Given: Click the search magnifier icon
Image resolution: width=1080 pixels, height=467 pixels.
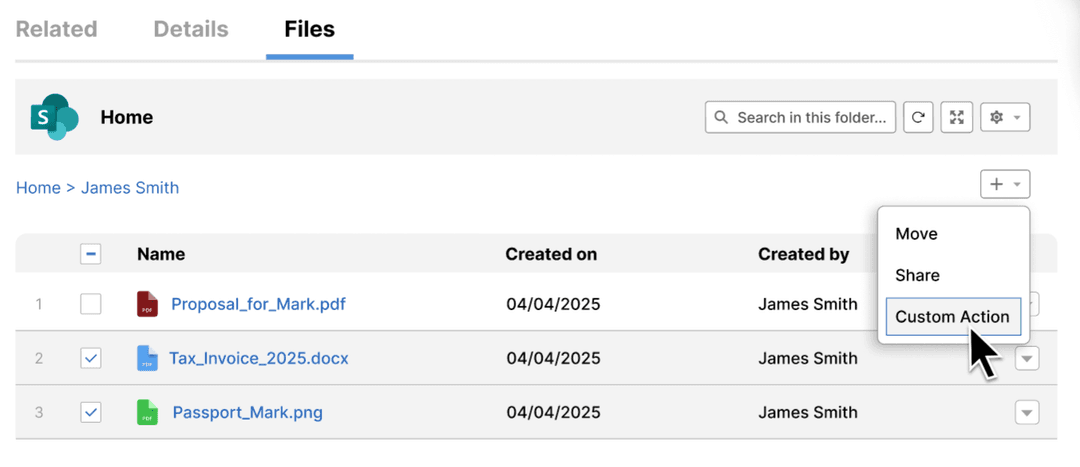Looking at the screenshot, I should [721, 117].
